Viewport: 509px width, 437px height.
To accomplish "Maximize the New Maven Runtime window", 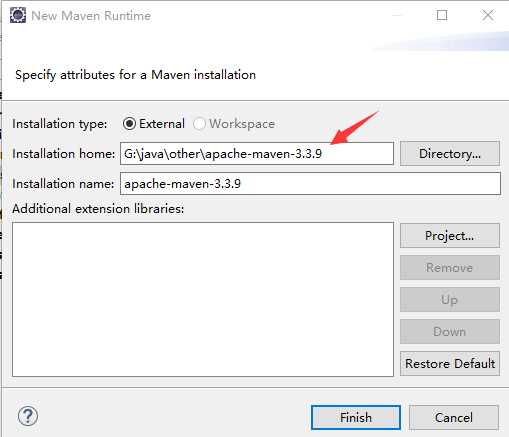I will coord(442,15).
